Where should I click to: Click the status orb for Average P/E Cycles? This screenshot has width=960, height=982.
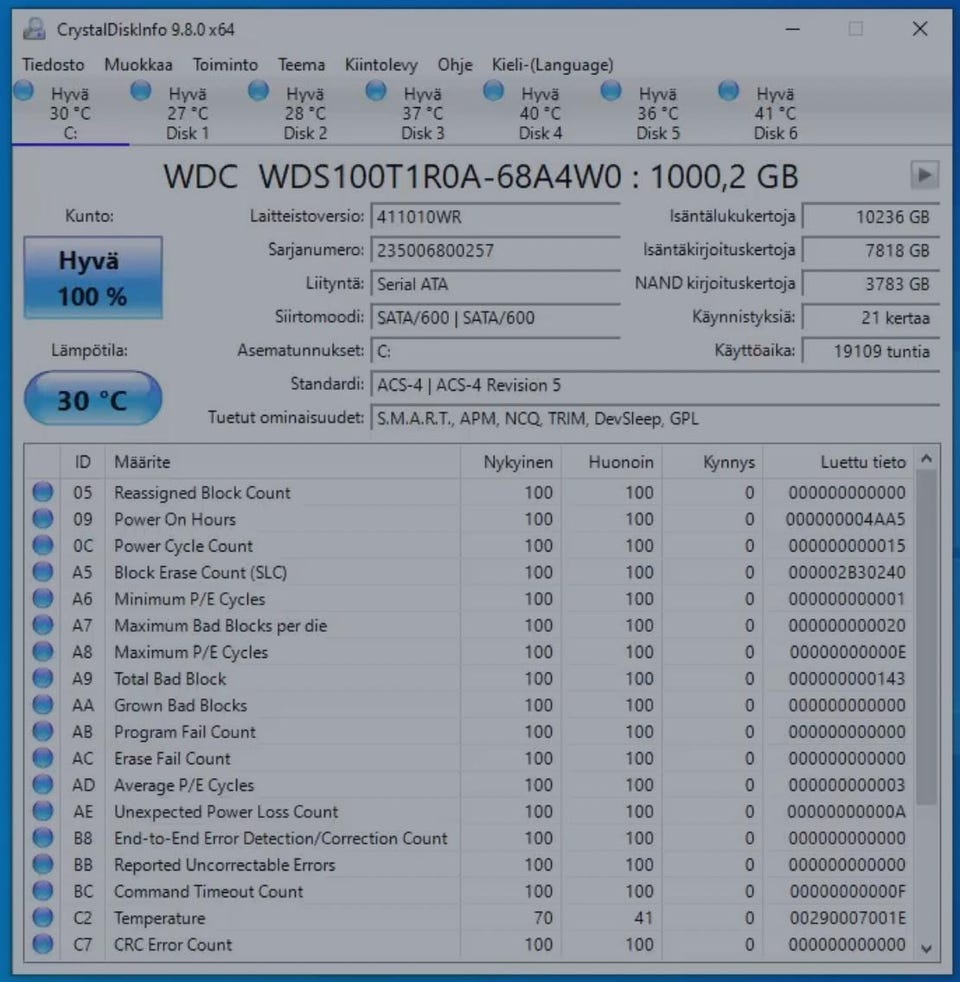pos(43,785)
